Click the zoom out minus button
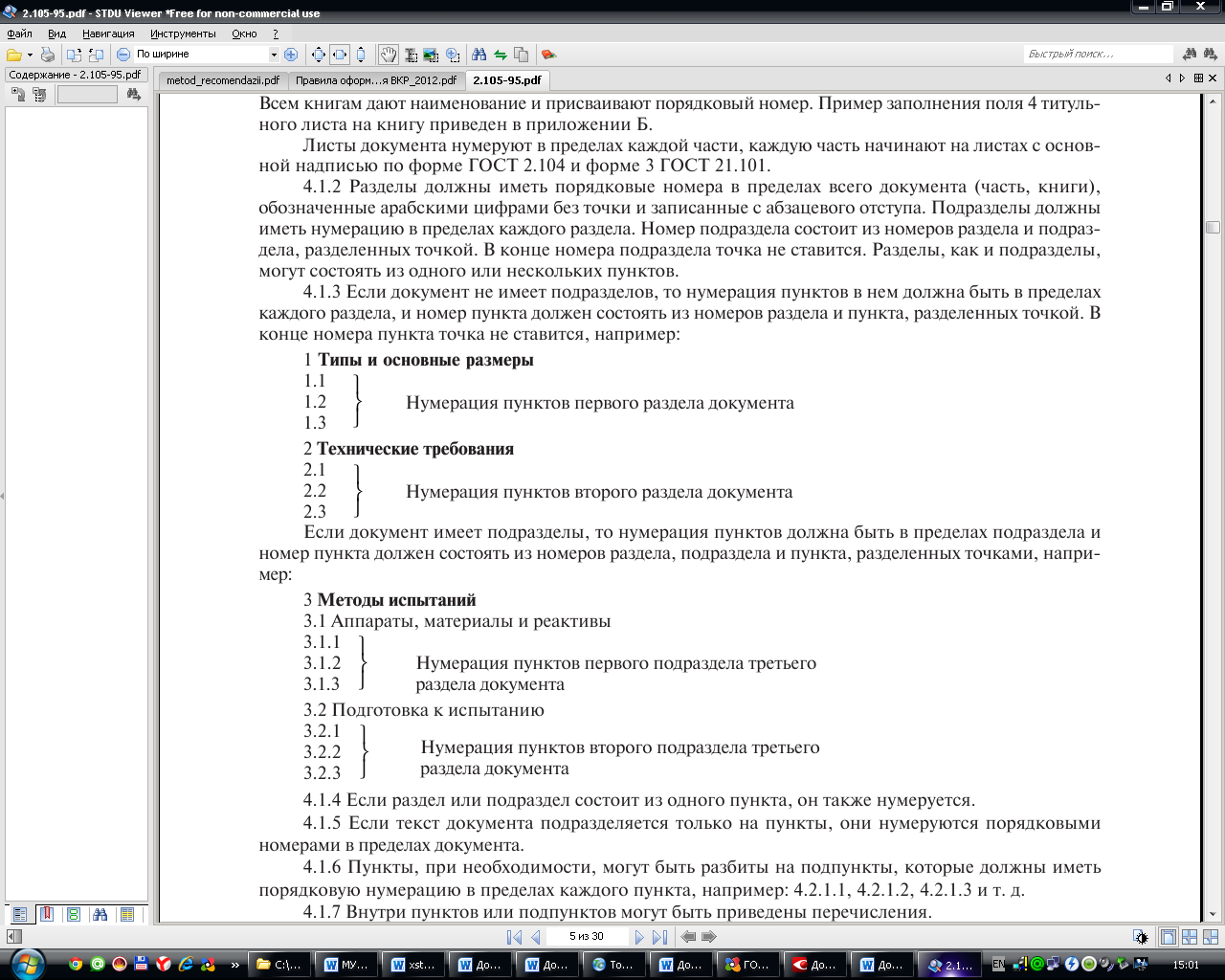The width and height of the screenshot is (1225, 980). click(122, 55)
